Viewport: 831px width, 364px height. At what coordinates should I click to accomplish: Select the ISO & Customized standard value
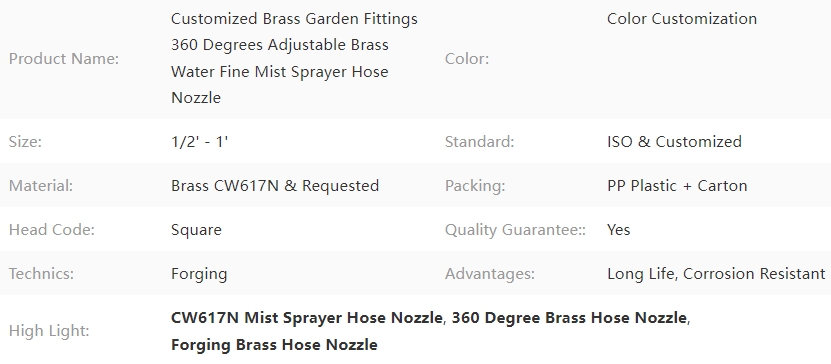tap(674, 142)
